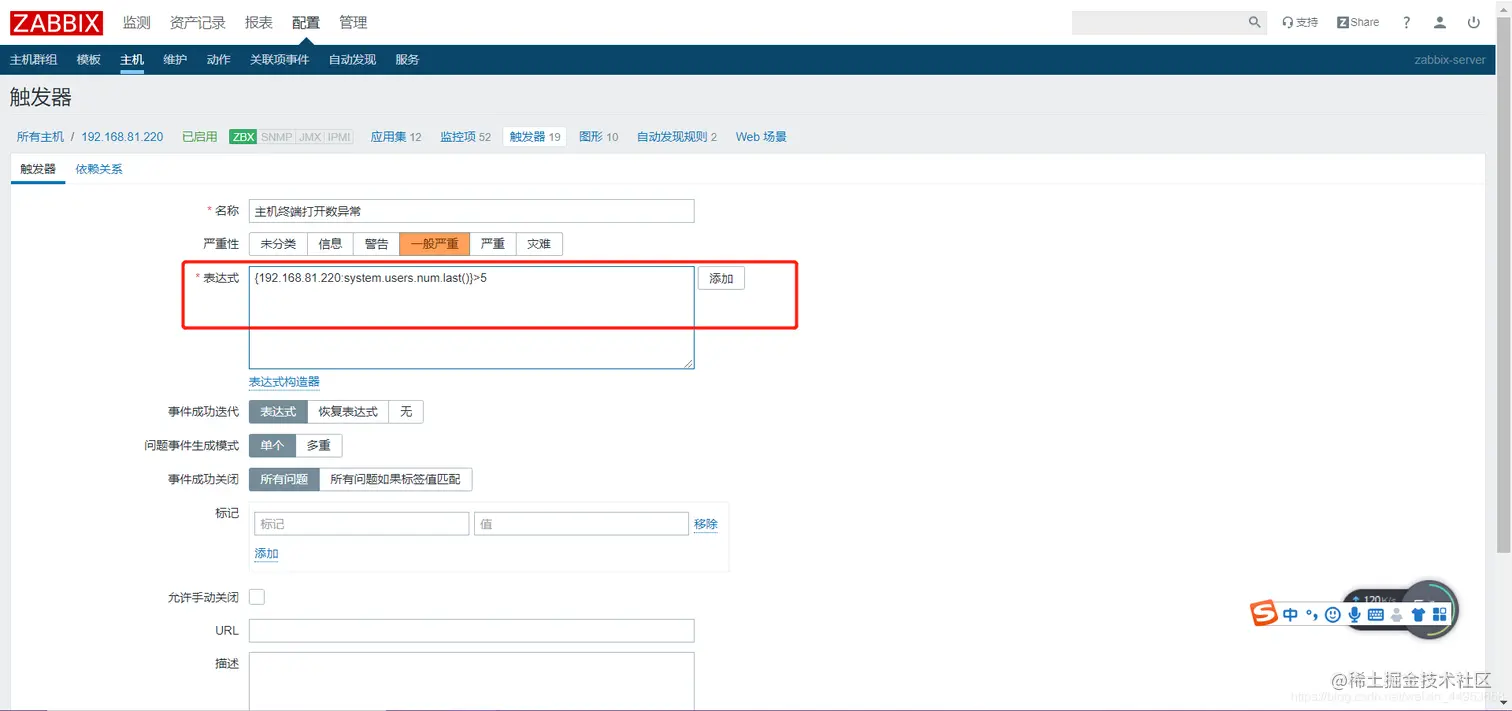This screenshot has width=1512, height=711.
Task: Open 所有主机 breadcrumb link
Action: point(40,137)
